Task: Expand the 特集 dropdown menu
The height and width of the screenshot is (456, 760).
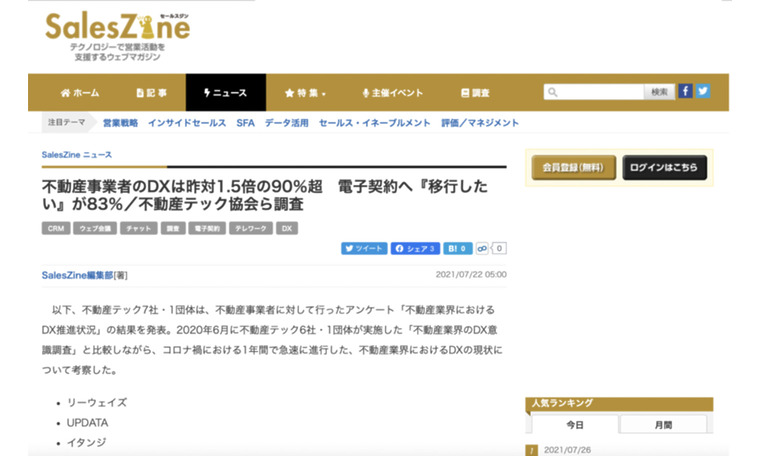Action: coord(306,93)
